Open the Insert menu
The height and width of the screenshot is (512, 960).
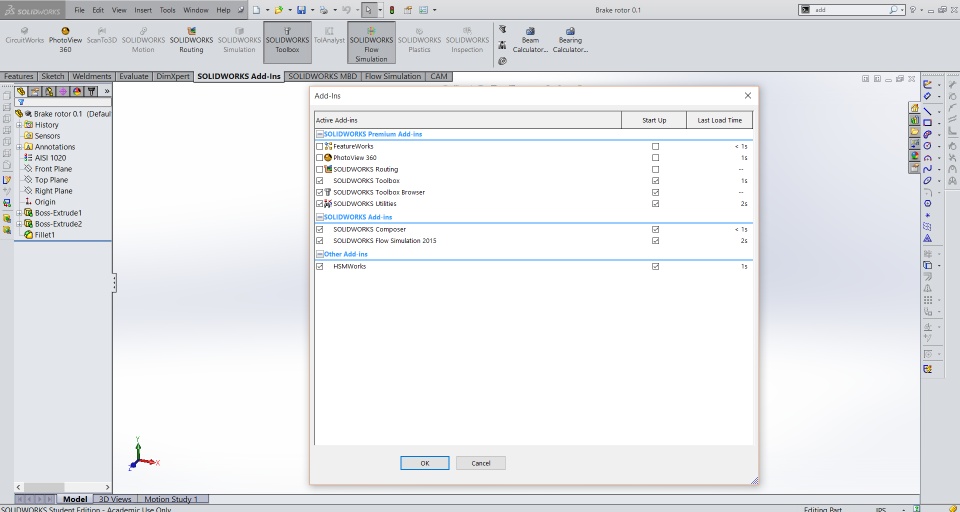143,10
